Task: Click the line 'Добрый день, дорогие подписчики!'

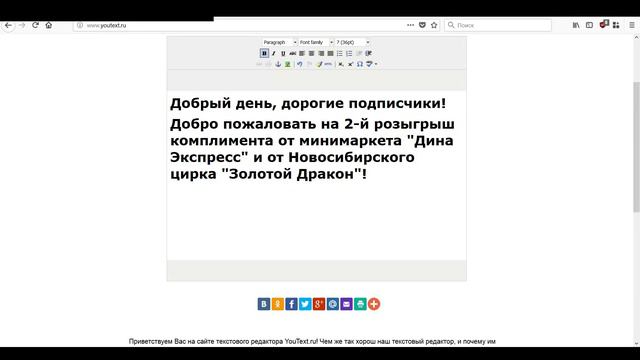Action: (x=308, y=103)
